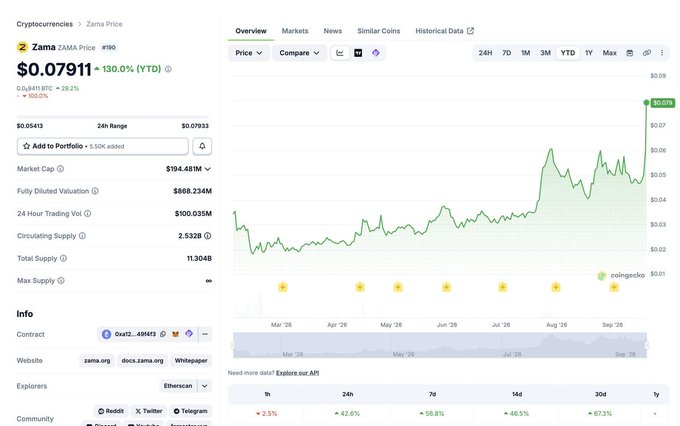Screen dimensions: 680x426
Task: Click the news marker near Sep '26
Action: pos(614,287)
